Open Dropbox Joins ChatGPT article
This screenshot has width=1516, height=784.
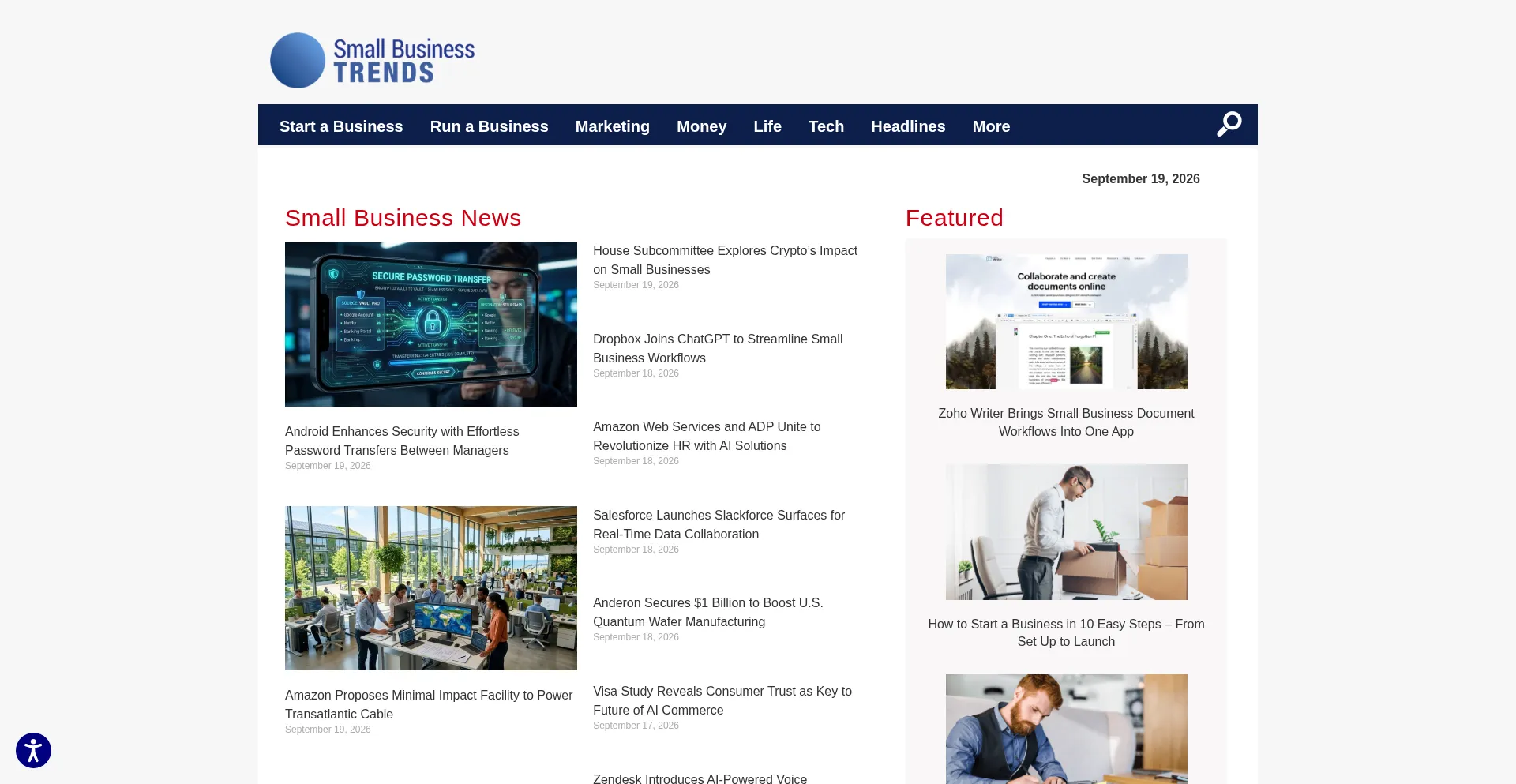click(718, 348)
